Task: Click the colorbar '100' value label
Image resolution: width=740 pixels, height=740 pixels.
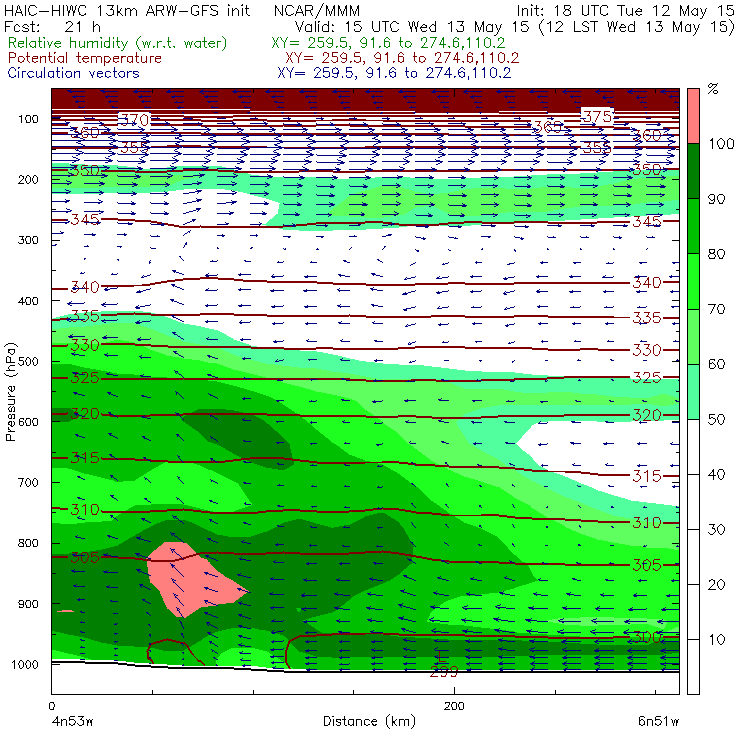Action: click(722, 143)
